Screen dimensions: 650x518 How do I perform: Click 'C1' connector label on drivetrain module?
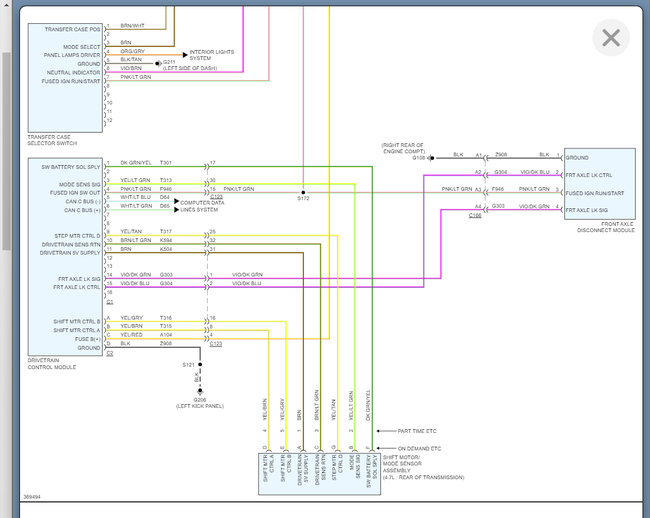pos(110,302)
